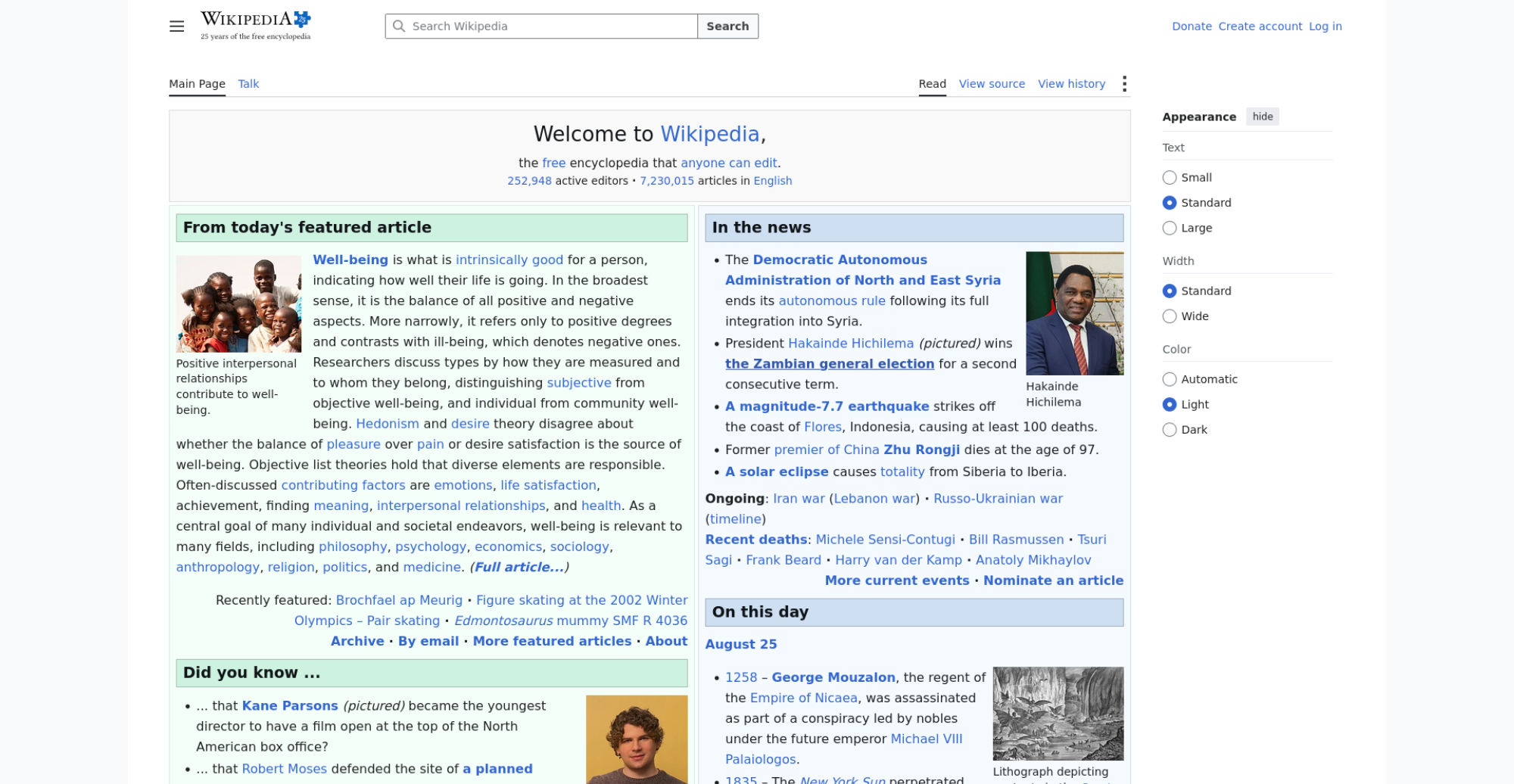
Task: Select Large text size
Action: click(1170, 228)
